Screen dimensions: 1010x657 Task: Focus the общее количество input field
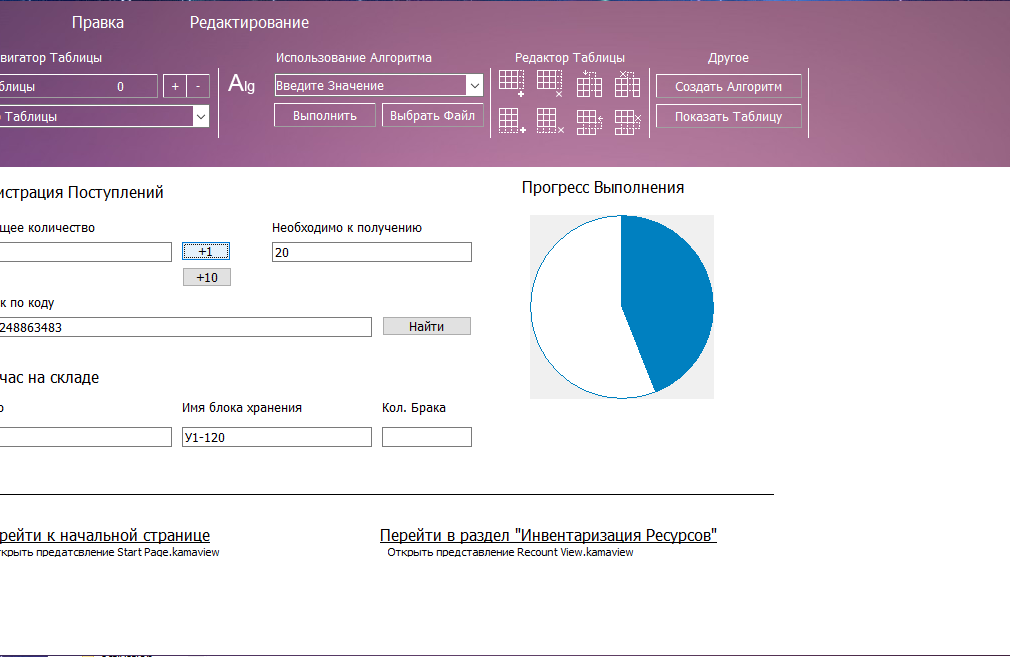click(x=86, y=252)
